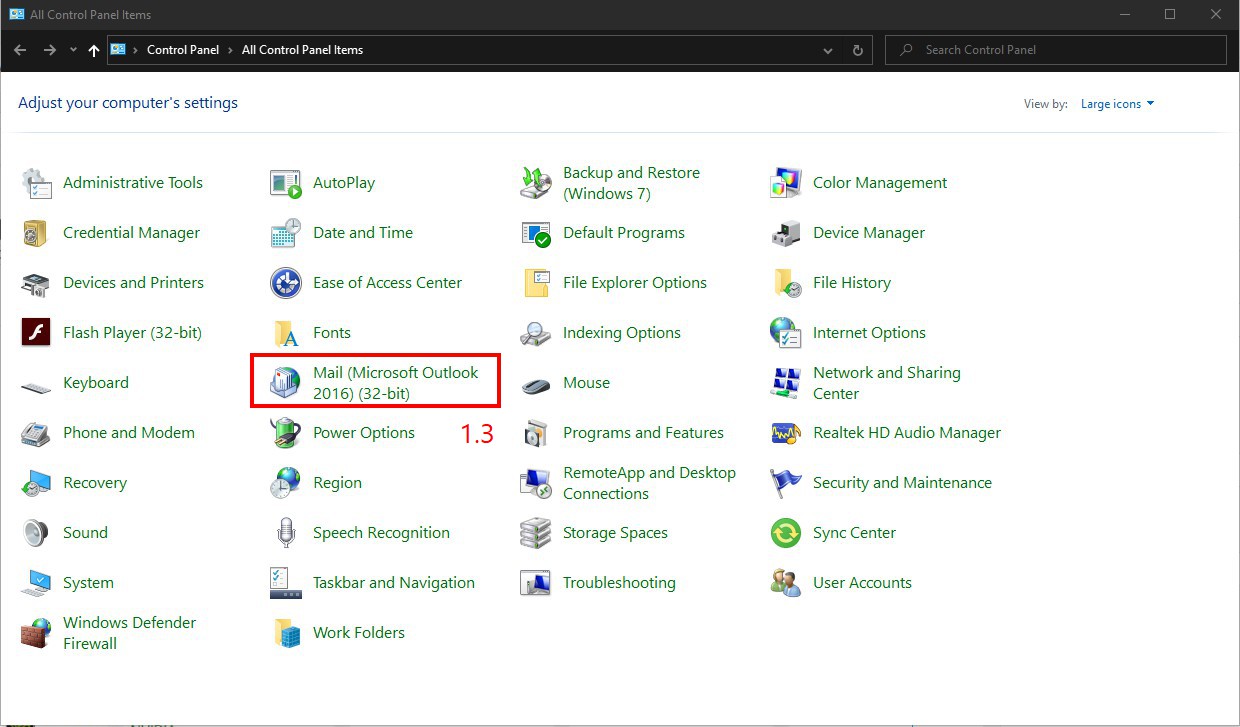Click the Recovery icon

click(36, 483)
